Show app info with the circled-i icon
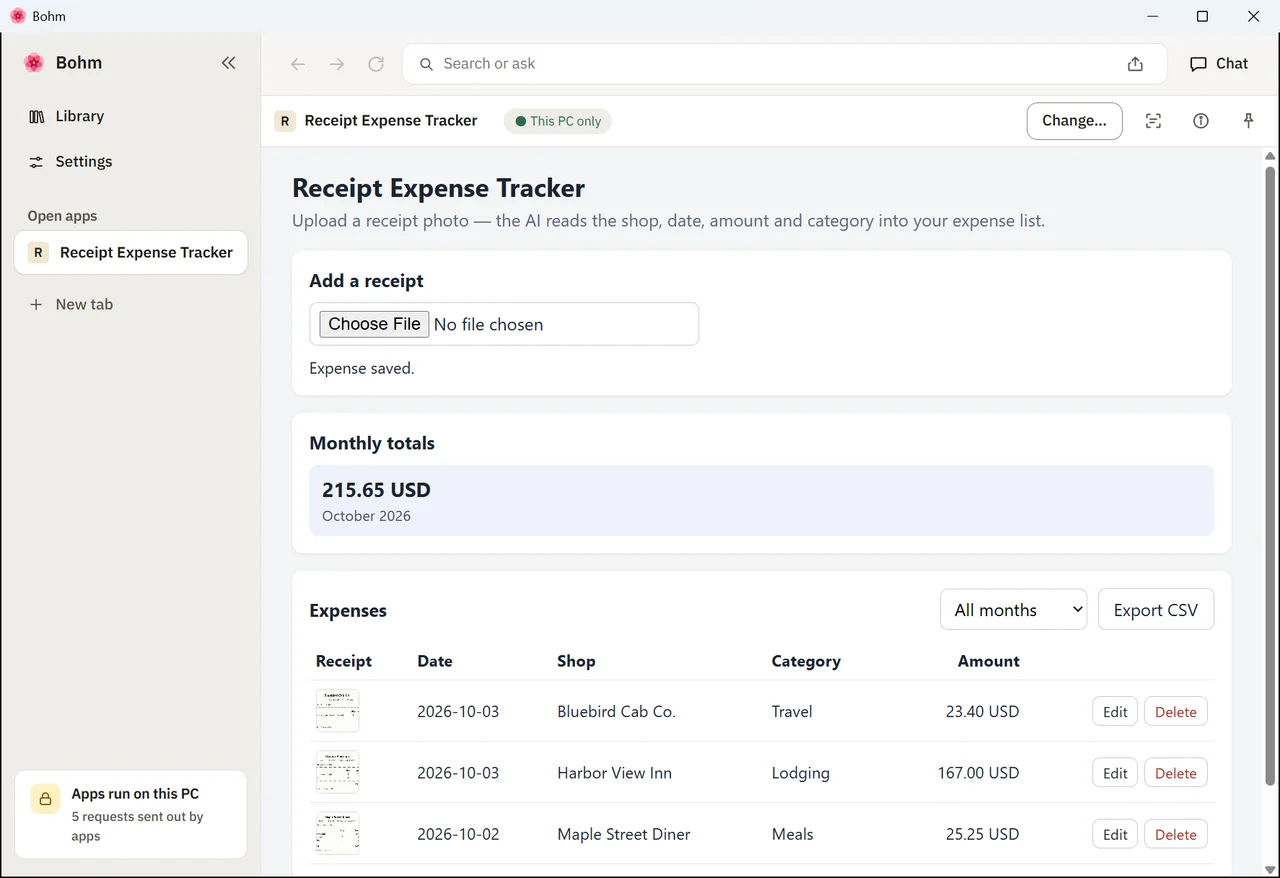Image resolution: width=1280 pixels, height=878 pixels. coord(1201,121)
